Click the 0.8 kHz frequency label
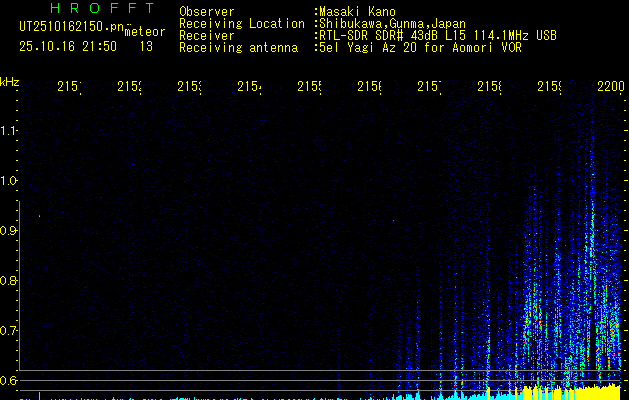 coord(8,280)
